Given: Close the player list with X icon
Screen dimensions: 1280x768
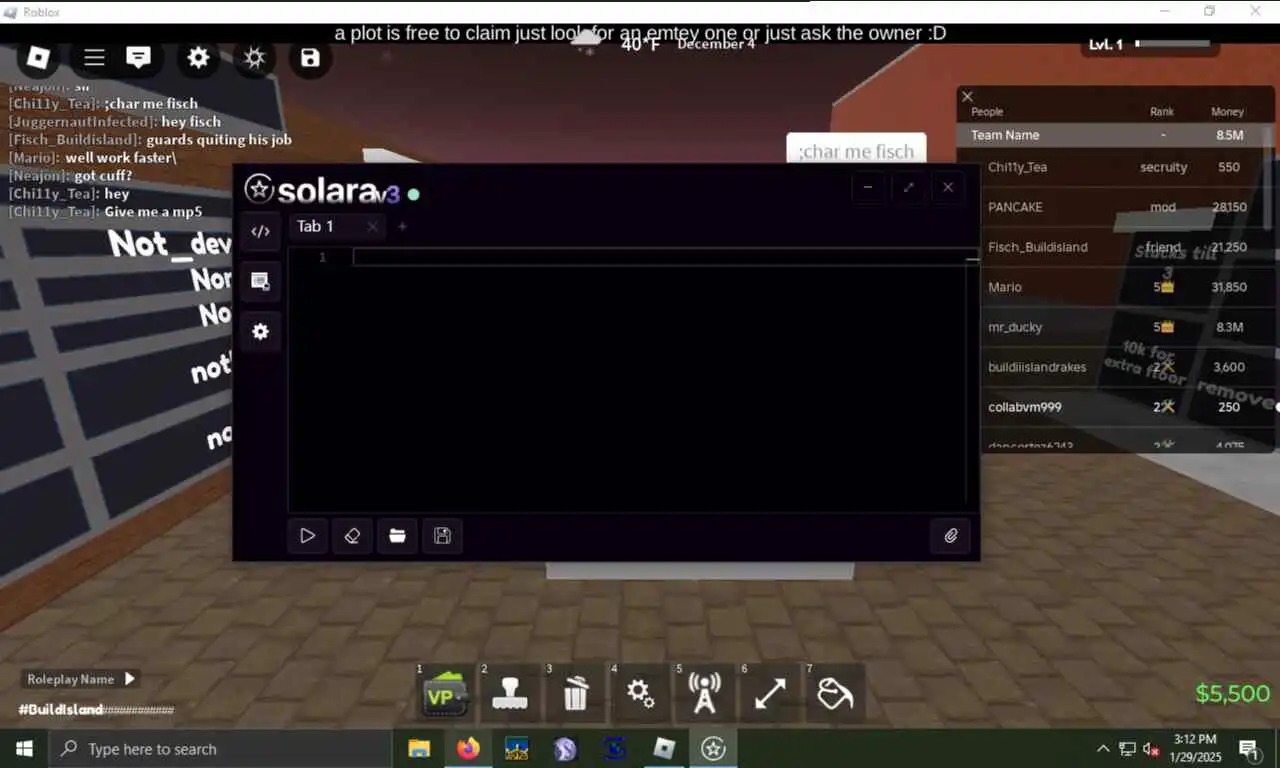Looking at the screenshot, I should [967, 96].
